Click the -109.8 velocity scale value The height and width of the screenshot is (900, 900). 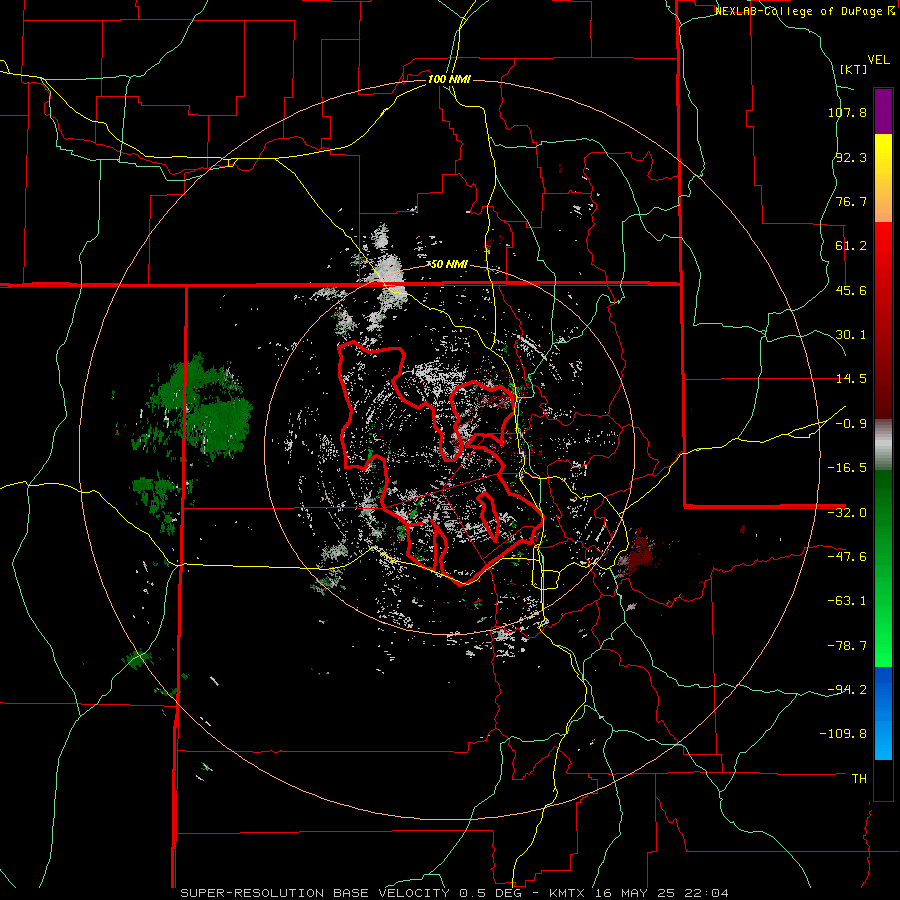pyautogui.click(x=844, y=734)
